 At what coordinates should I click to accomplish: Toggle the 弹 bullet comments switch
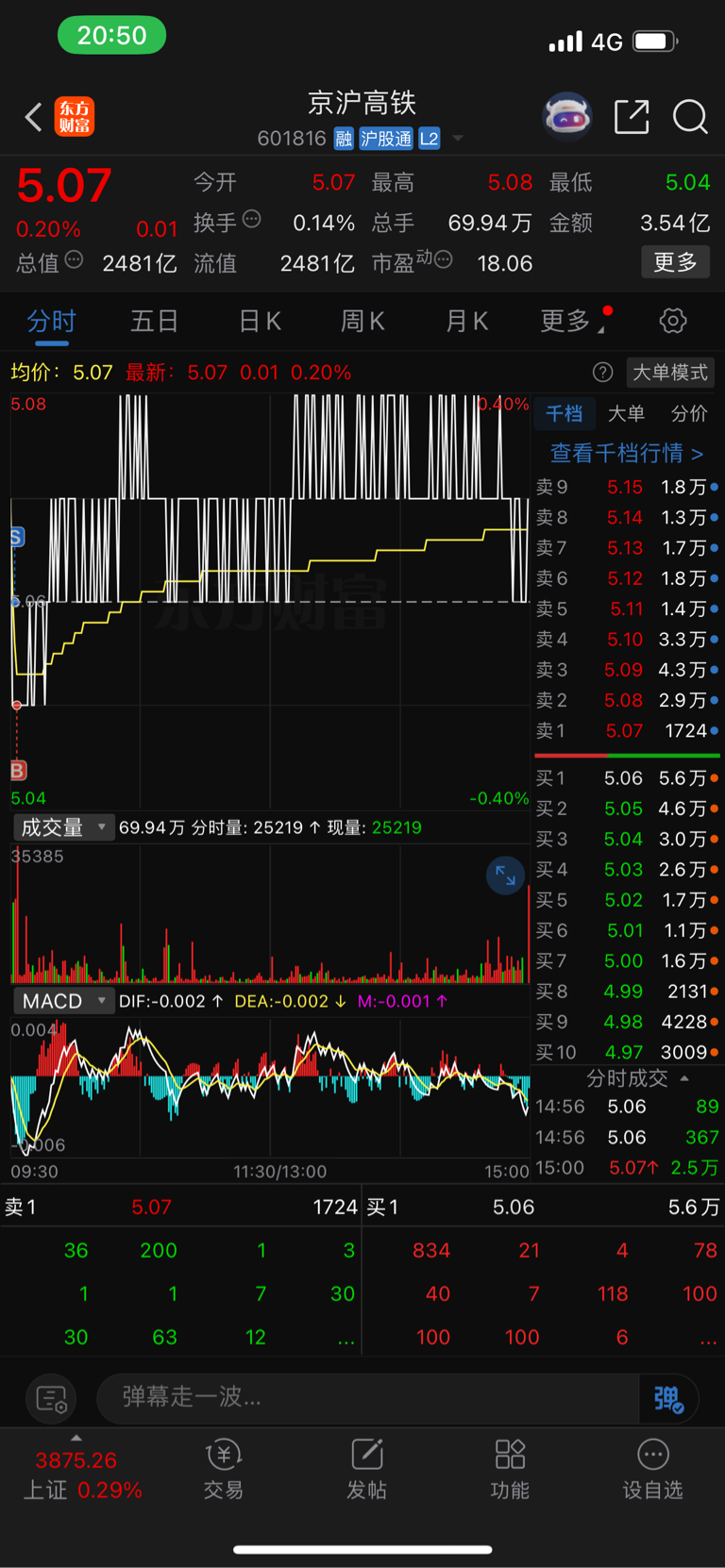[x=669, y=1398]
